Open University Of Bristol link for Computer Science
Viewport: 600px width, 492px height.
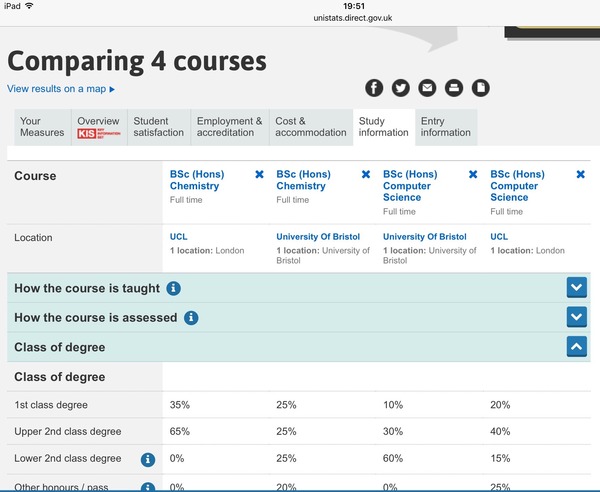tap(425, 237)
